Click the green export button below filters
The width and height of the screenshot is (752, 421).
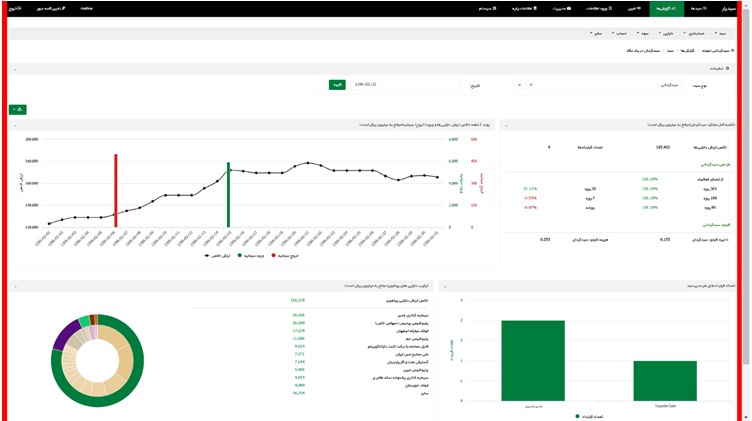point(18,110)
